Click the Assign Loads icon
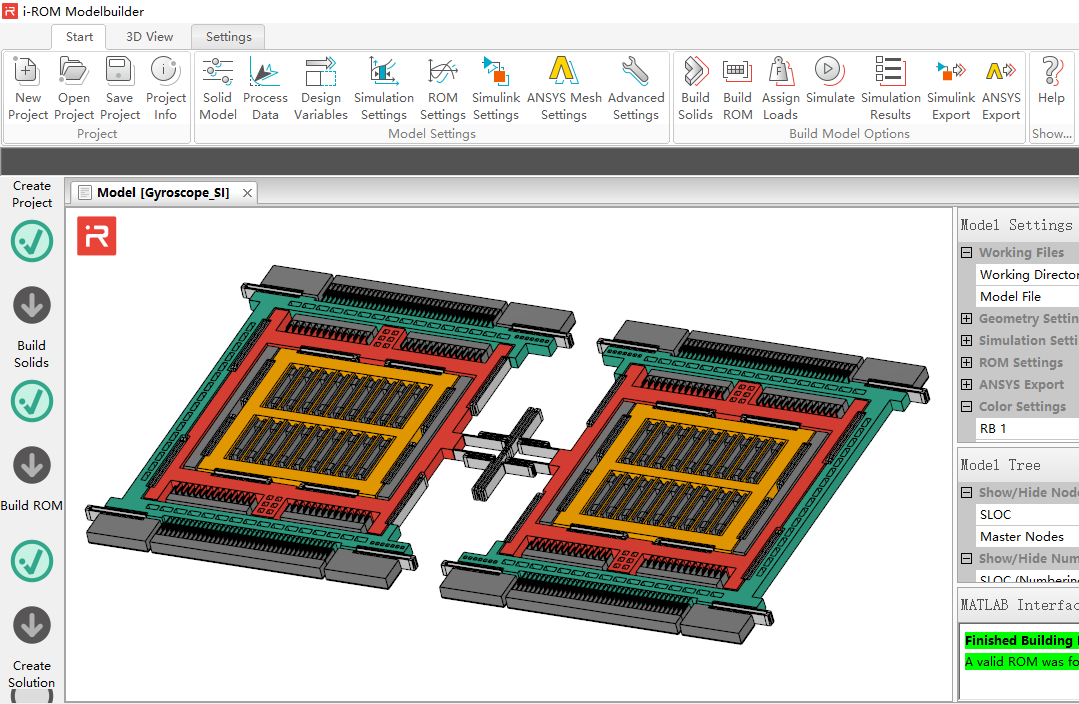The height and width of the screenshot is (704, 1079). (780, 88)
